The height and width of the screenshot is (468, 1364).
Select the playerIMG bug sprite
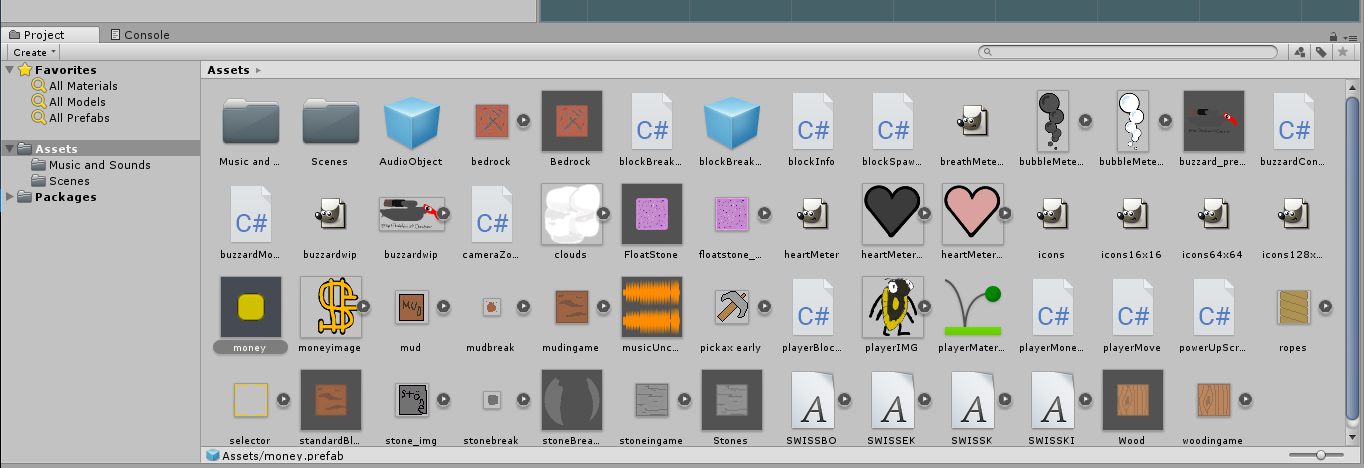click(x=892, y=307)
